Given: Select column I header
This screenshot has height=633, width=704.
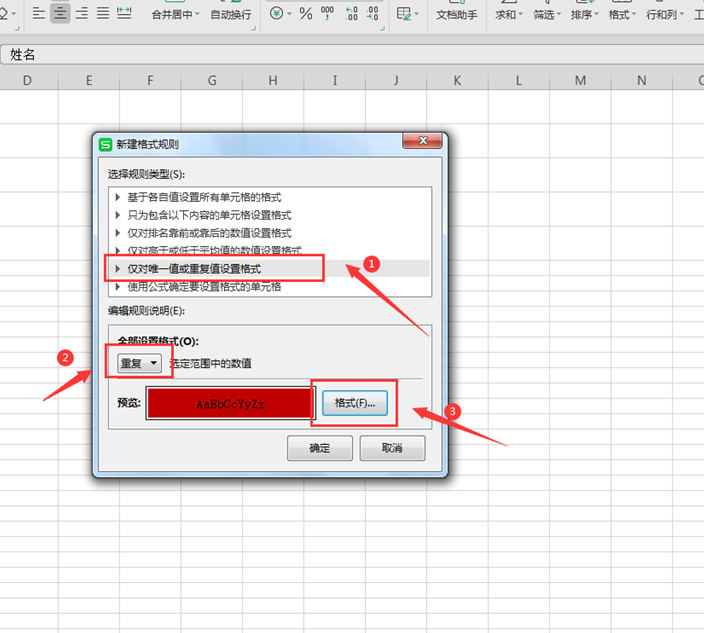Looking at the screenshot, I should [x=334, y=80].
